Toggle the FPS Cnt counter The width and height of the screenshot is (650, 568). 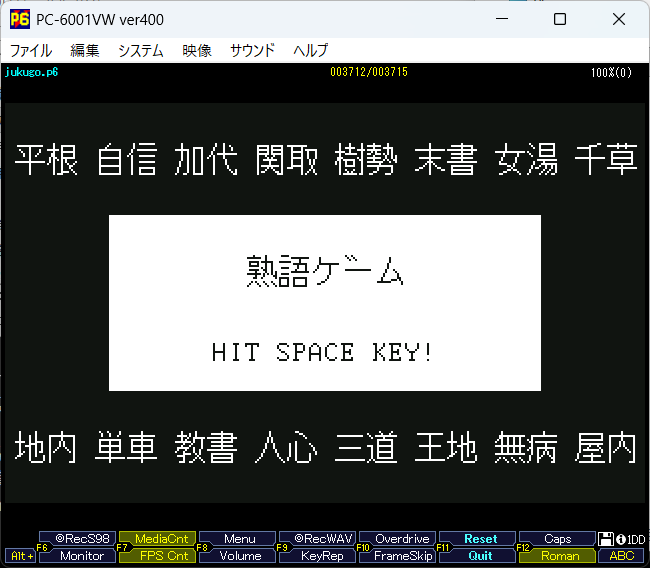[x=160, y=556]
